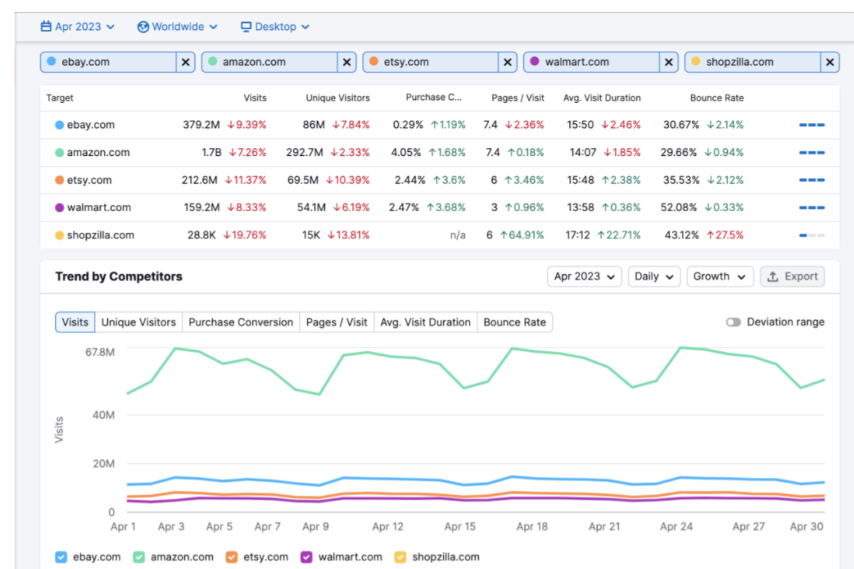Remove walmart.com from competitor list
Viewport: 854px width, 569px height.
pyautogui.click(x=668, y=62)
